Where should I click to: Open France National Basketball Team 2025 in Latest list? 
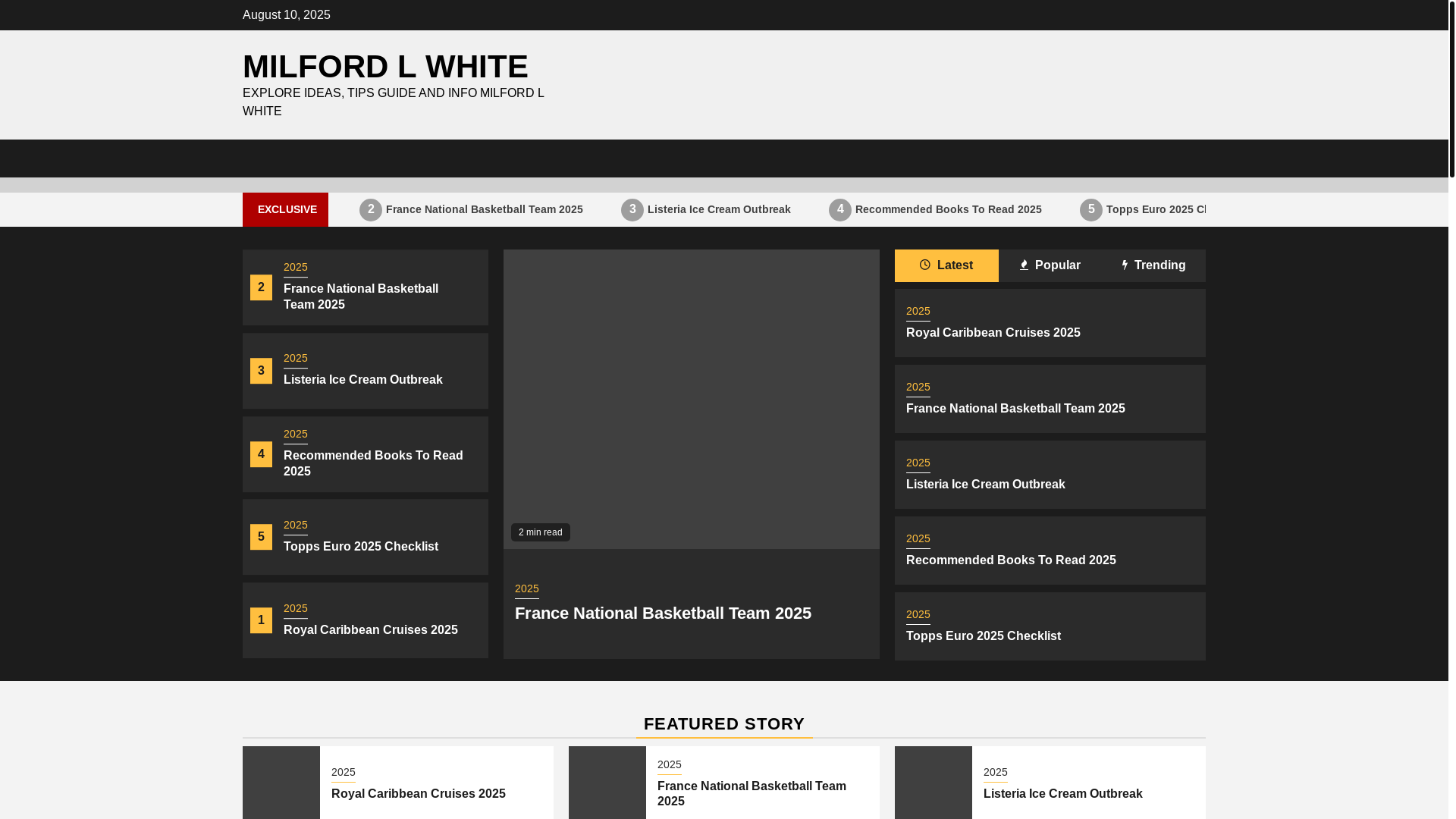click(x=1015, y=408)
